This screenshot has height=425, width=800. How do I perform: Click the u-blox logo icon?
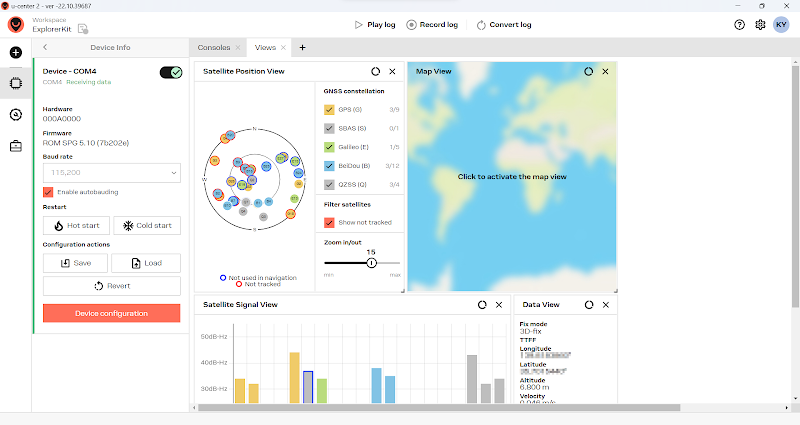coord(16,24)
